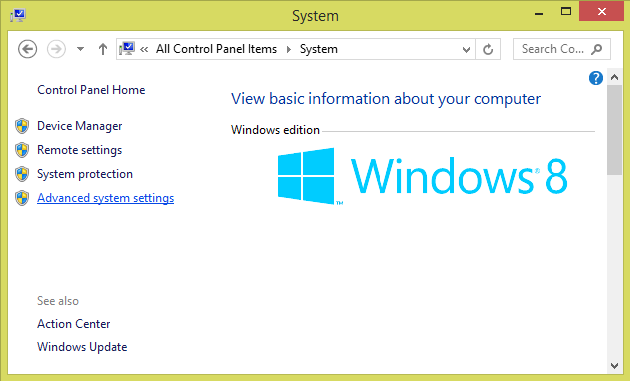
Task: Go up one level with up arrow
Action: pyautogui.click(x=103, y=49)
